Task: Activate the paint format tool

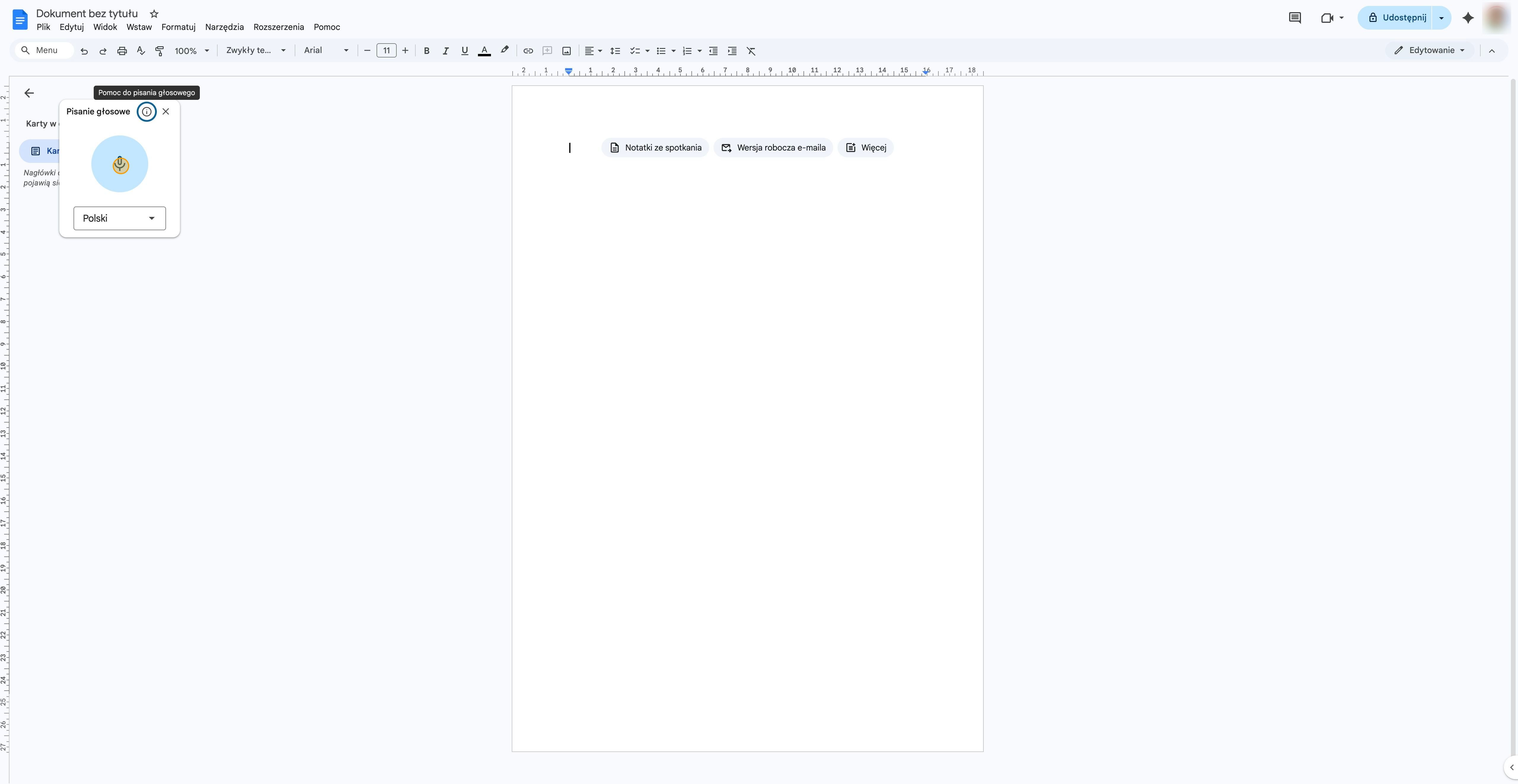Action: 160,51
